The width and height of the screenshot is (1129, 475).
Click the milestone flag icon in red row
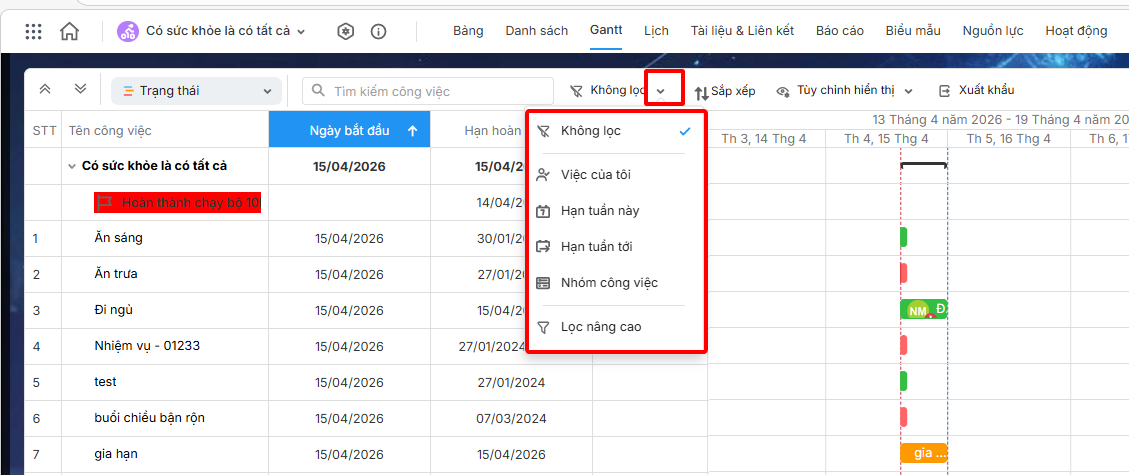(105, 202)
